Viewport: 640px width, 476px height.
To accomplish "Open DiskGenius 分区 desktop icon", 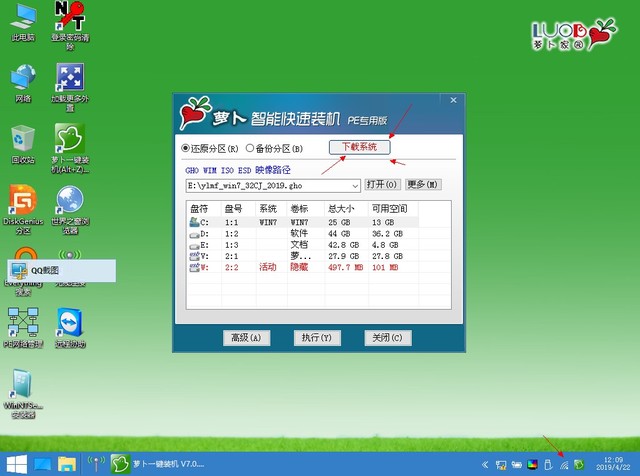I will tap(23, 209).
